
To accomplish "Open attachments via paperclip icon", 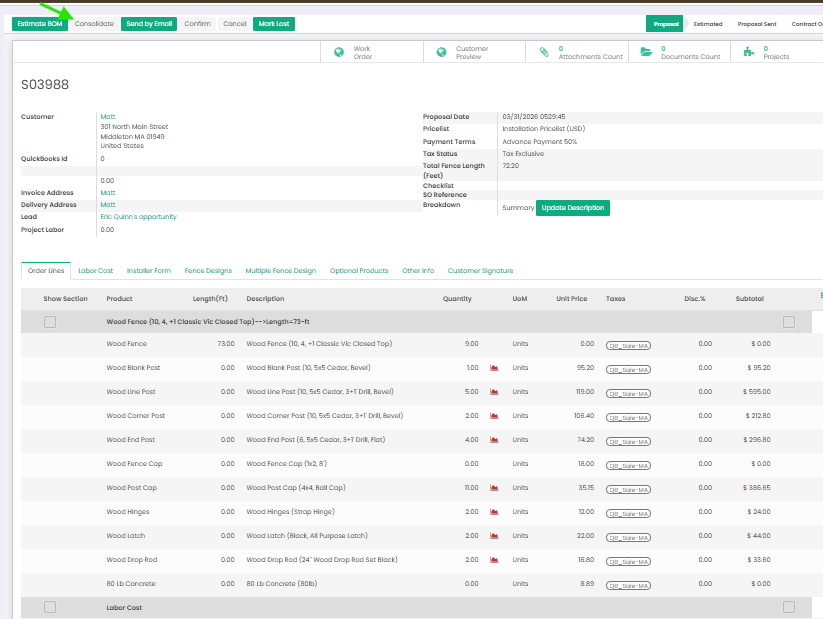I will (544, 52).
